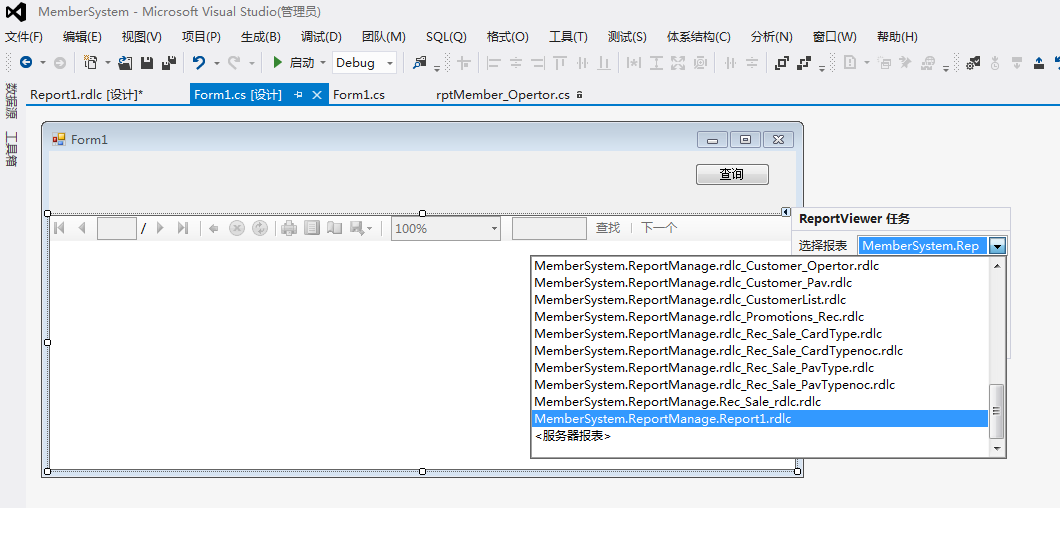This screenshot has width=1060, height=540.
Task: Collapse the ReportViewer smart tag arrow
Action: click(x=786, y=212)
